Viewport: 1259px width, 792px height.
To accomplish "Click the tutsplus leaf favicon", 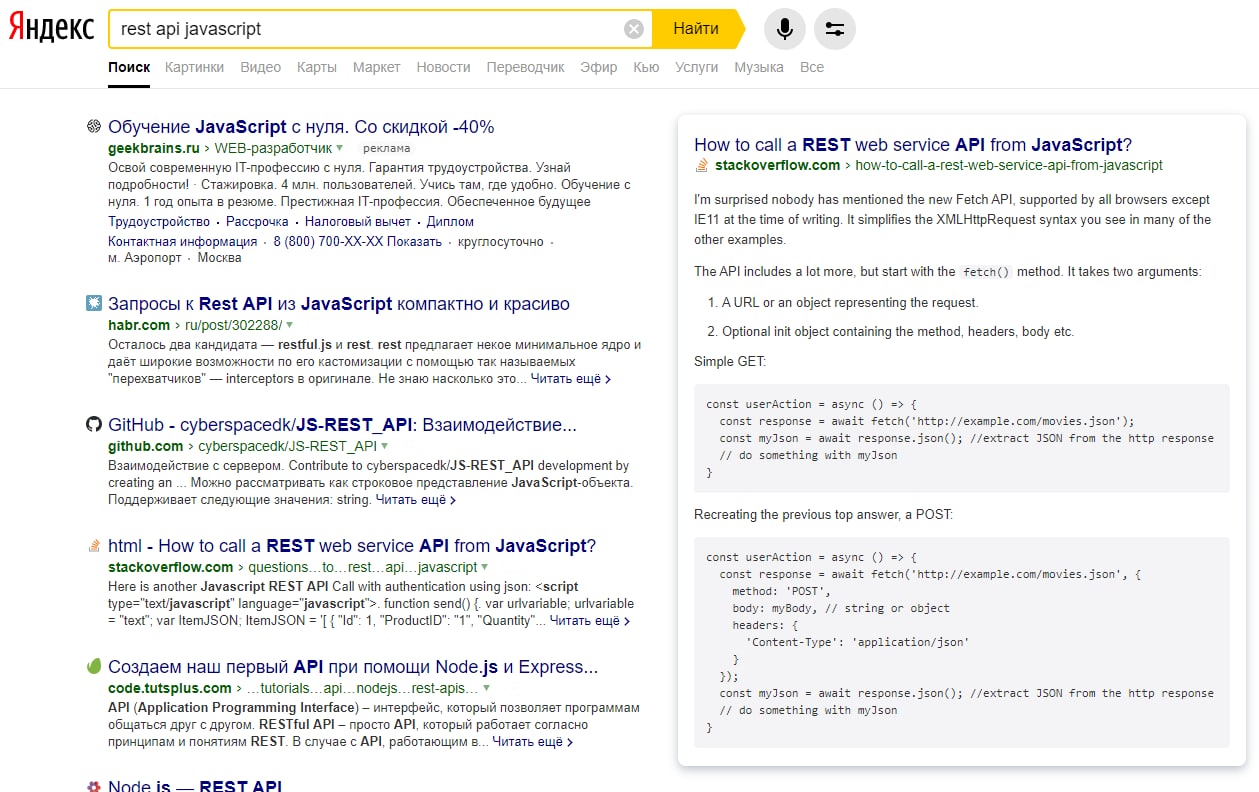I will pos(94,666).
